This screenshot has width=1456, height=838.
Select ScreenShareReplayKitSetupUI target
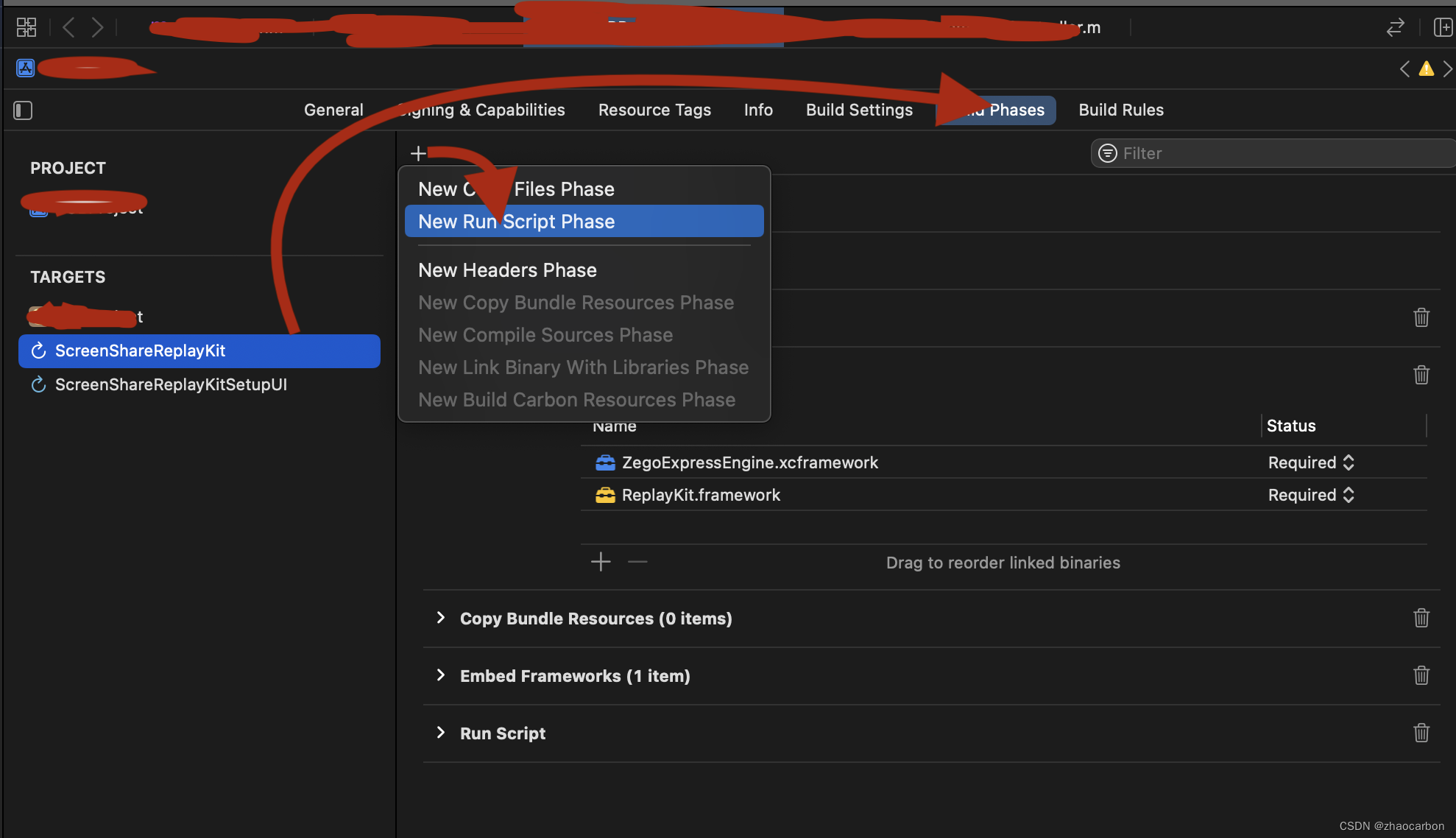tap(171, 384)
